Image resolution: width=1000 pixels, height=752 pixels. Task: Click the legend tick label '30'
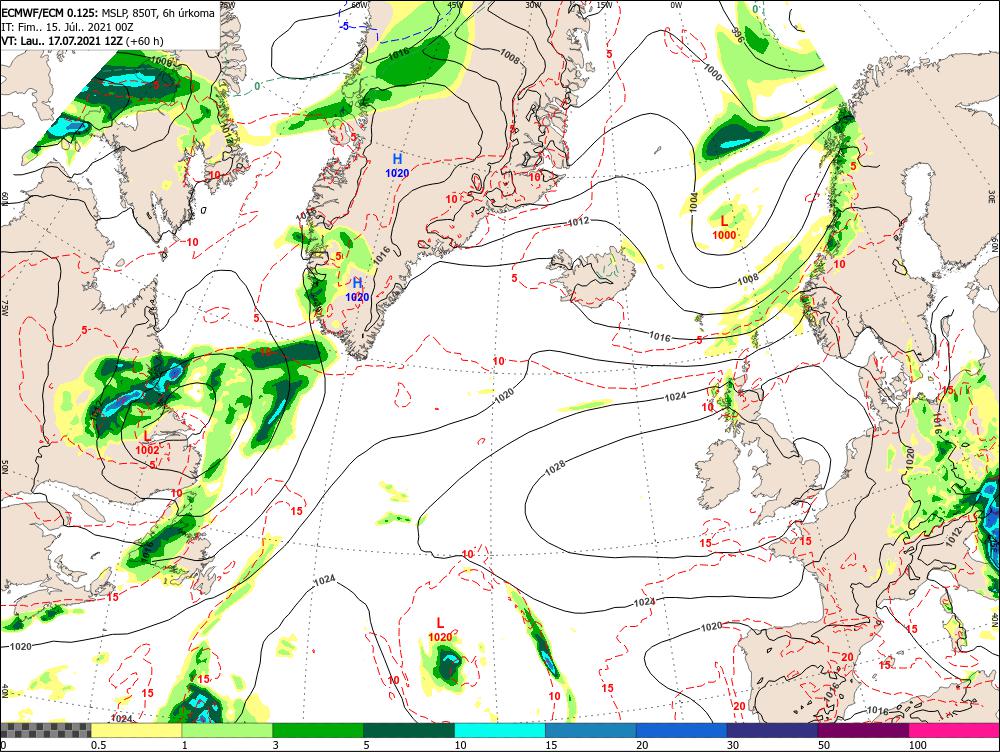tap(733, 745)
